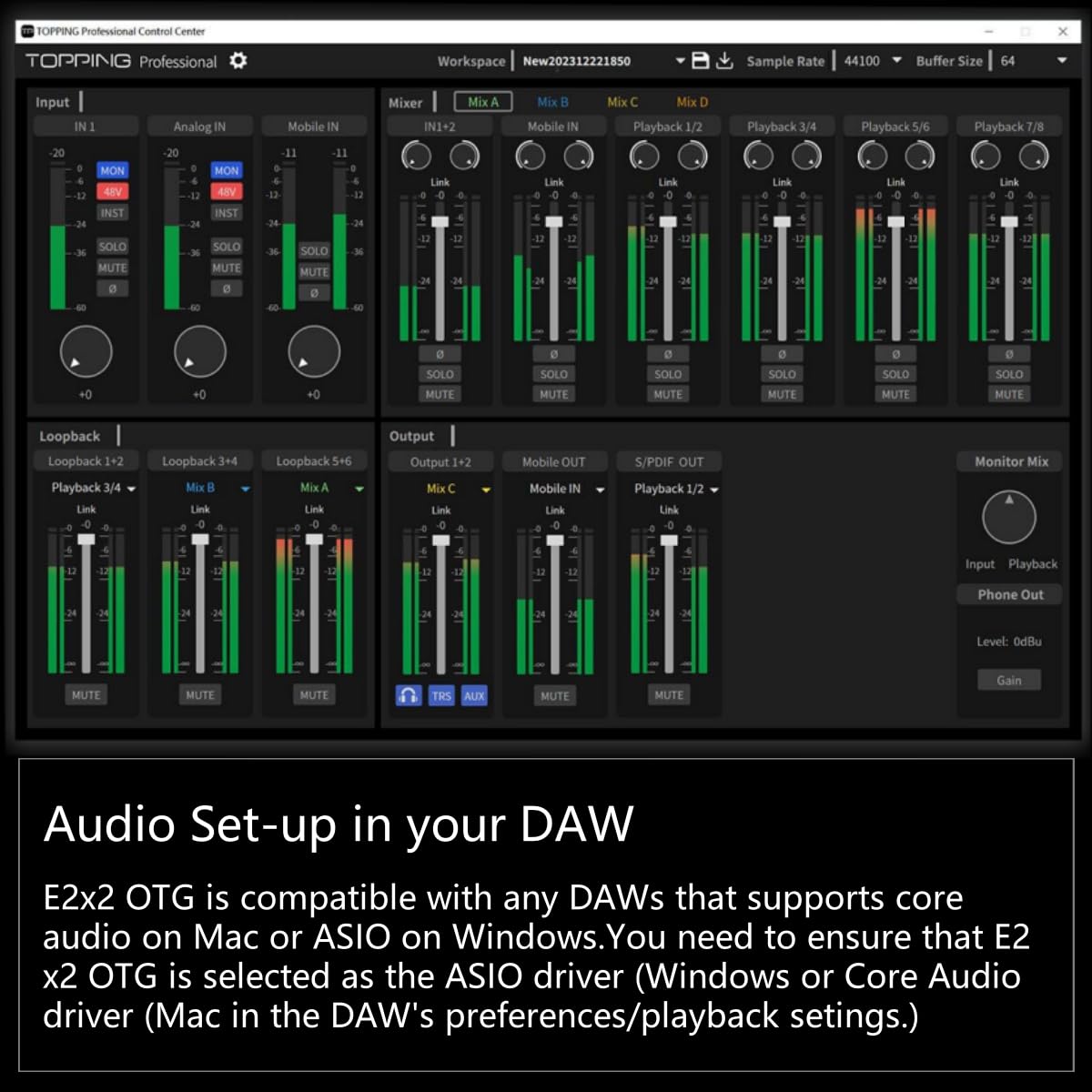Solo the IN 1 input channel
1092x1092 pixels.
pos(112,247)
